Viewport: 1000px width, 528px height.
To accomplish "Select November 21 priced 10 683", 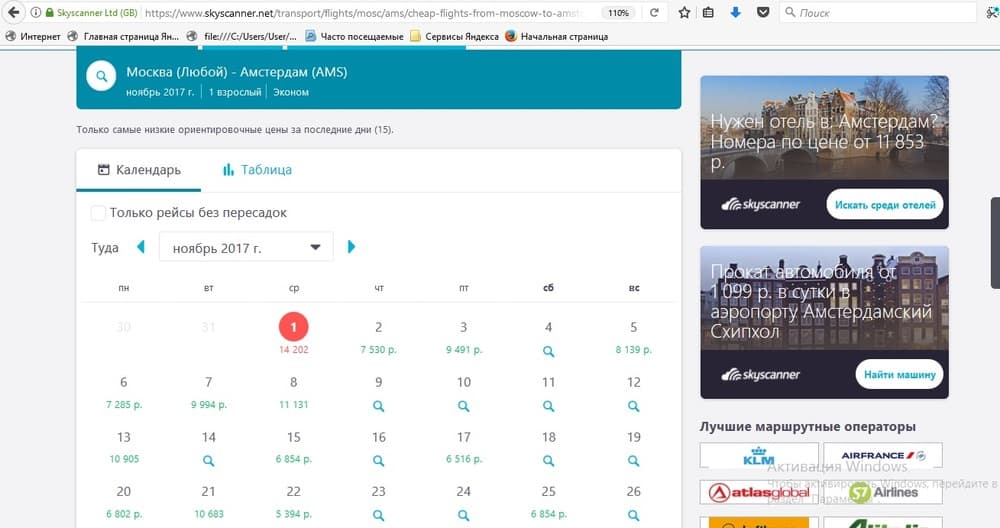I will coord(209,502).
